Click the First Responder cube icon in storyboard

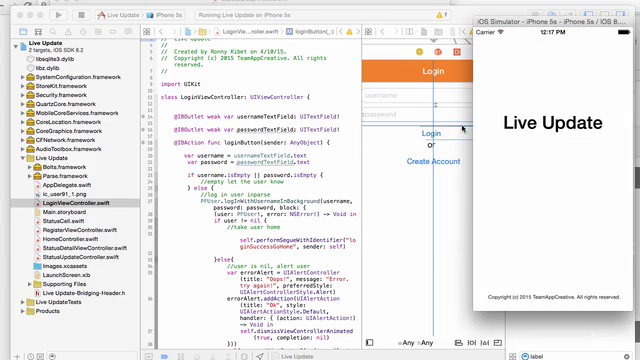point(438,52)
